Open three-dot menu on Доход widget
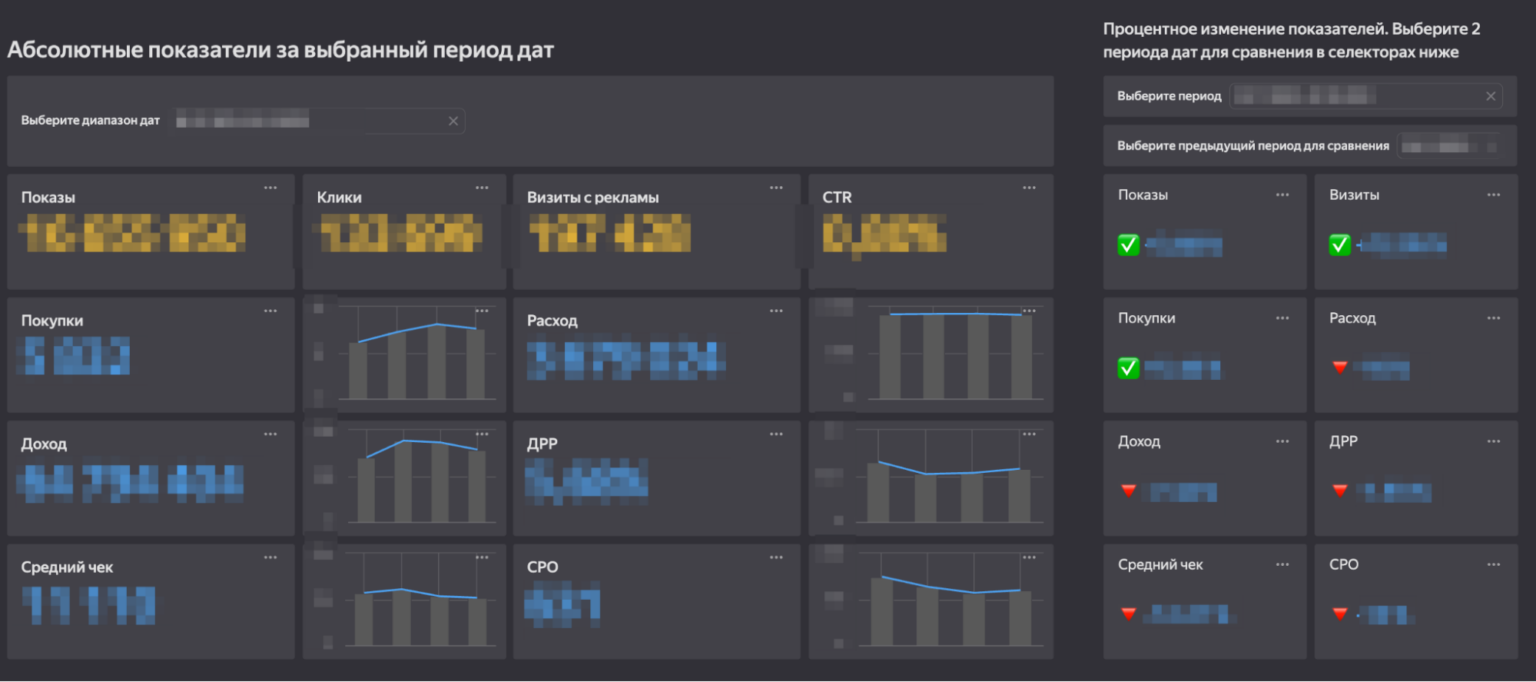 [x=270, y=434]
